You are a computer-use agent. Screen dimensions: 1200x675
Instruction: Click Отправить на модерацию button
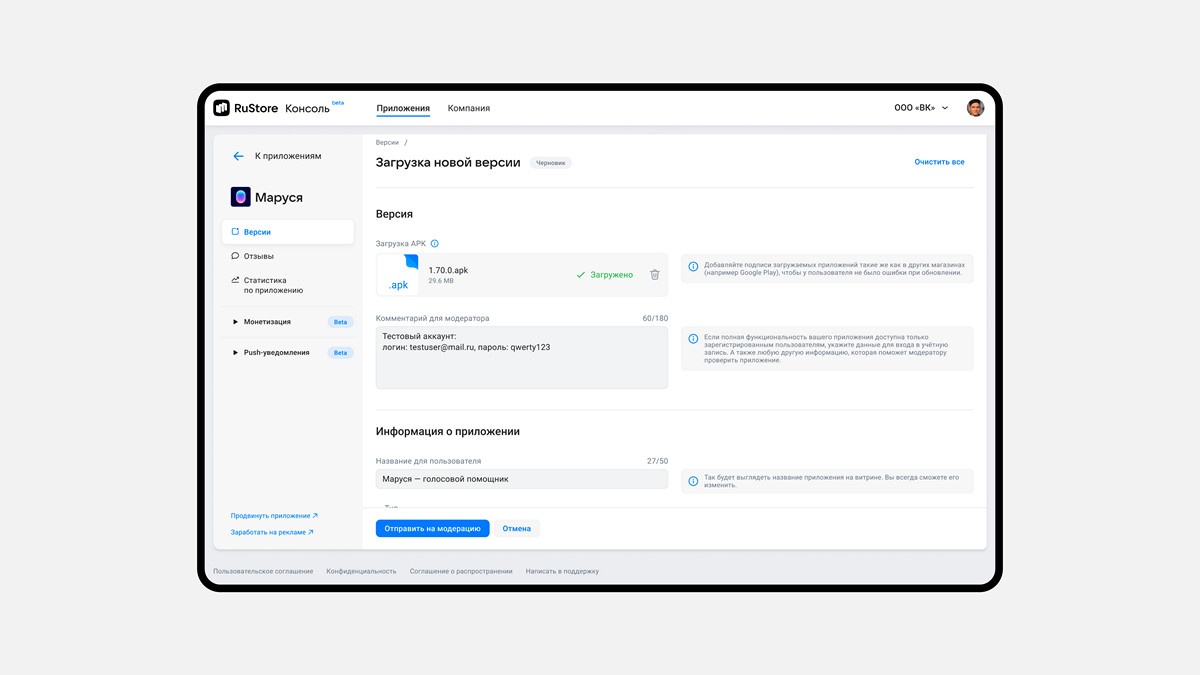click(432, 528)
